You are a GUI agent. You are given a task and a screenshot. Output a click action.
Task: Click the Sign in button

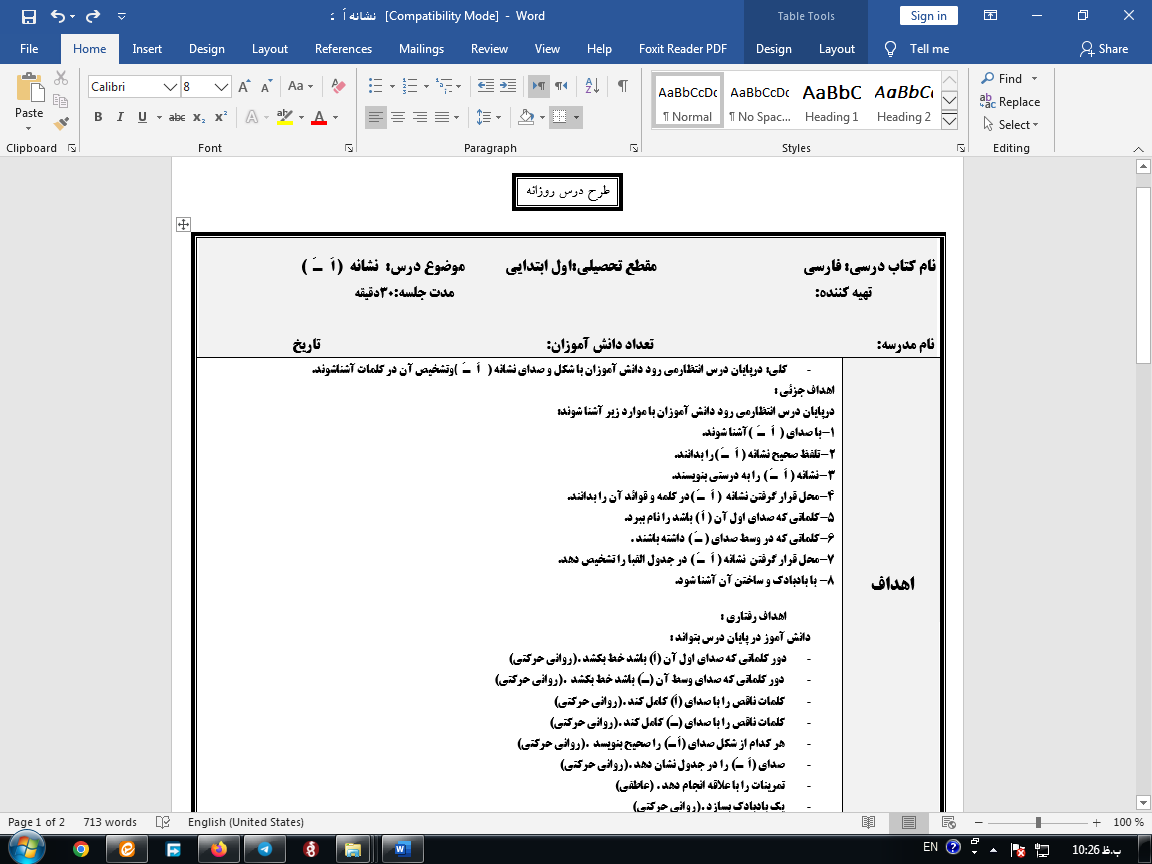(928, 15)
